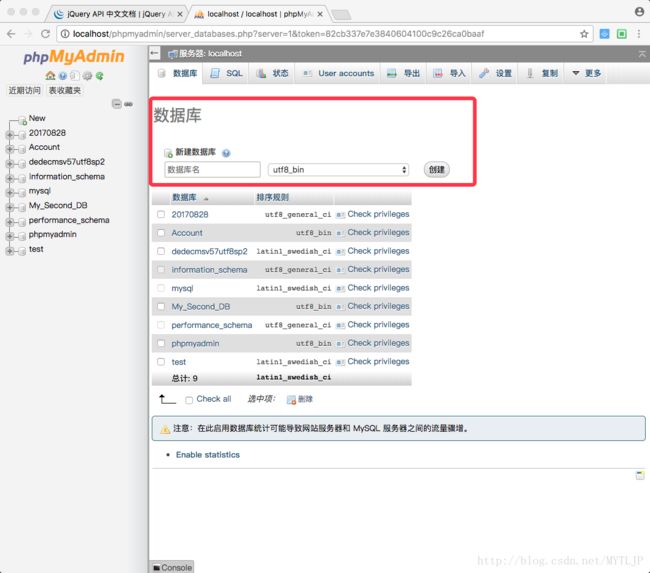Open the 导入 import tab
Viewport: 650px width, 573px height.
point(449,73)
